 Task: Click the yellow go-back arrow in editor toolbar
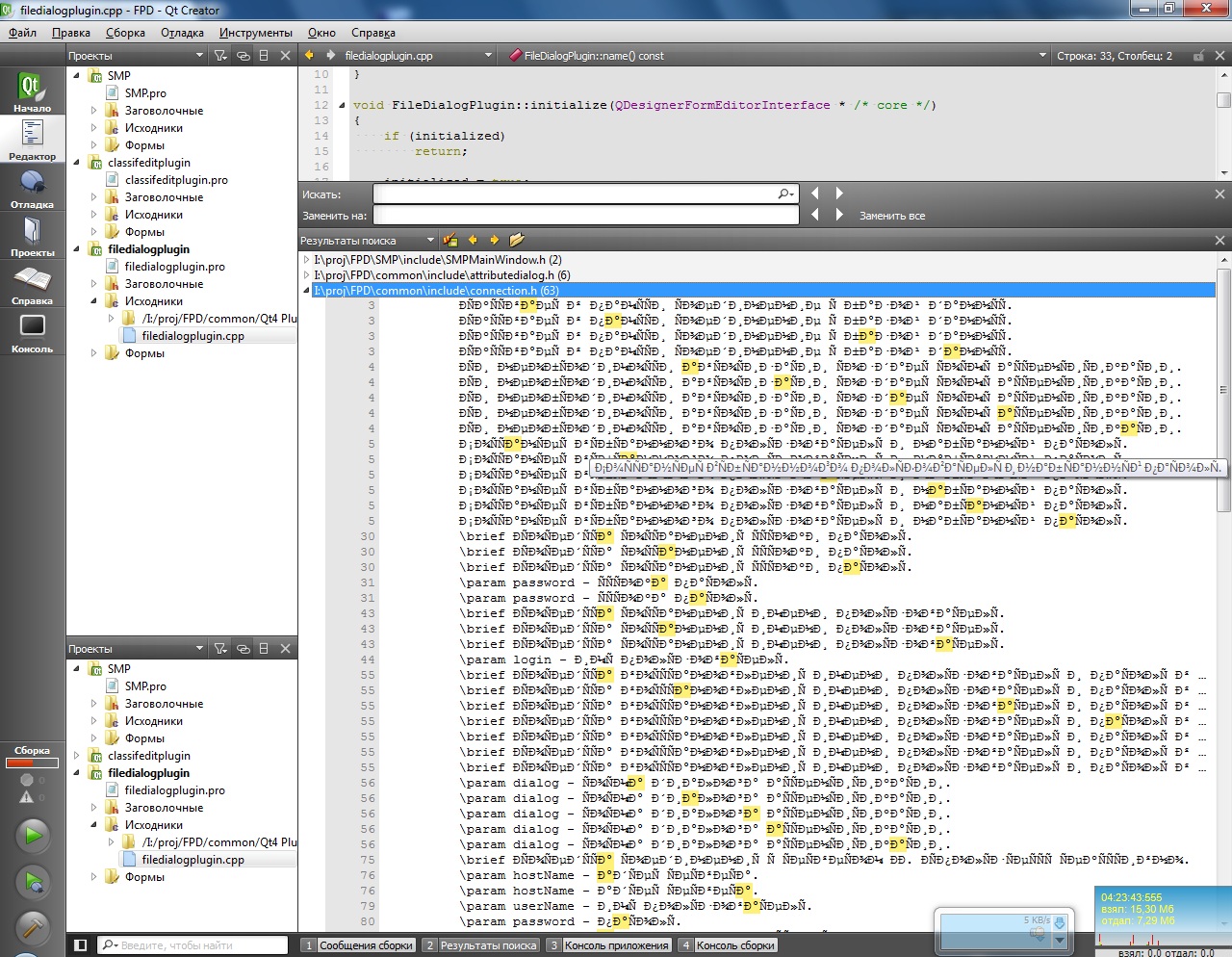click(309, 56)
